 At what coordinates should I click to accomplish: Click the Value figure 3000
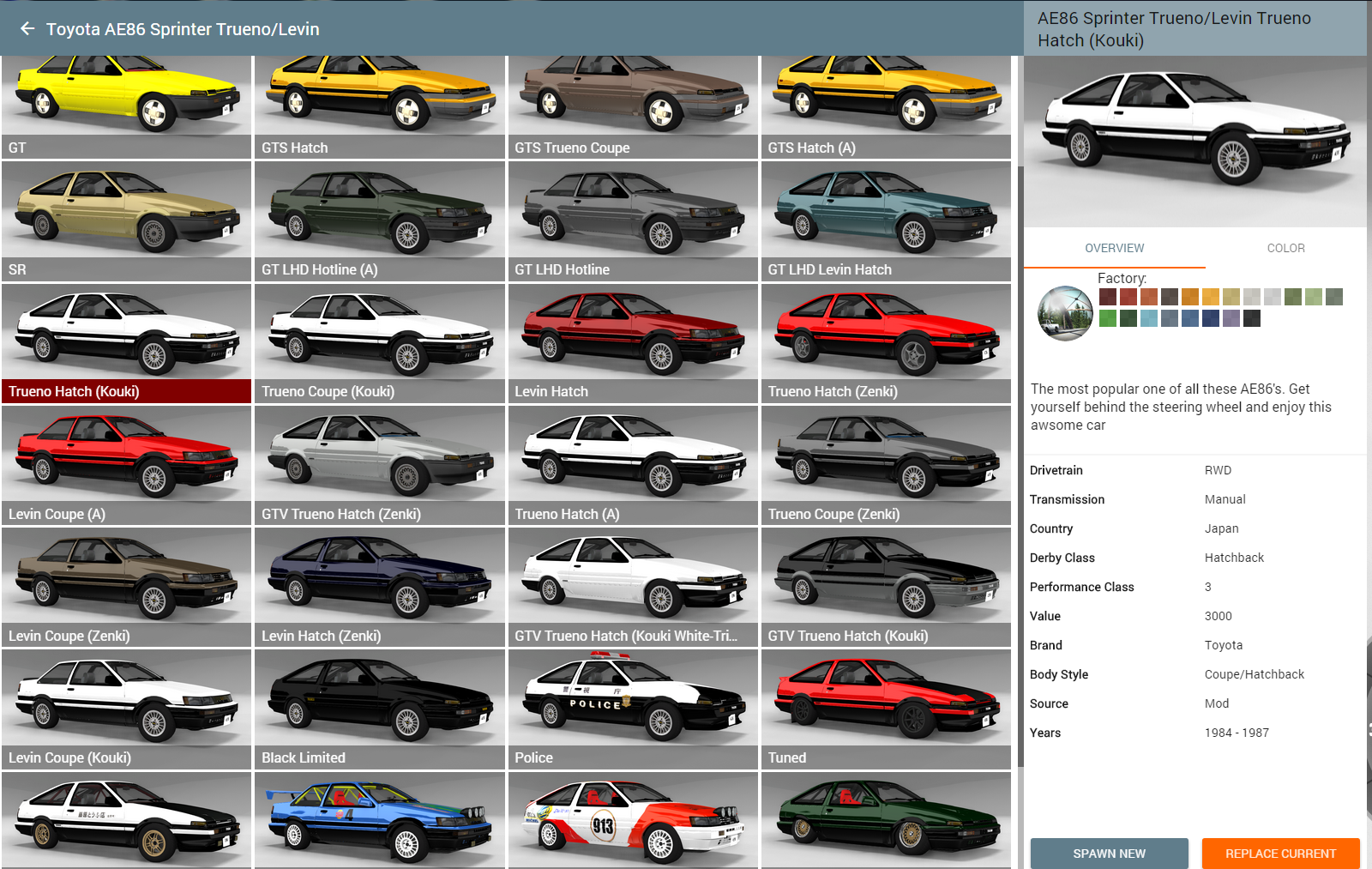[1218, 616]
